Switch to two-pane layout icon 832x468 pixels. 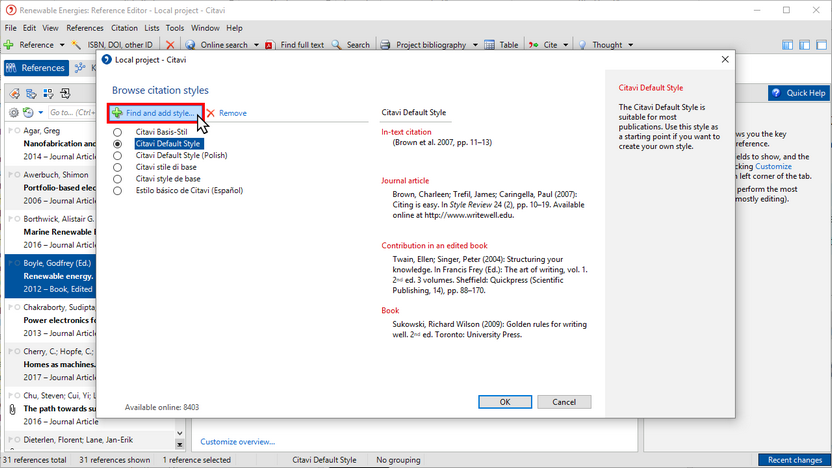click(x=804, y=45)
